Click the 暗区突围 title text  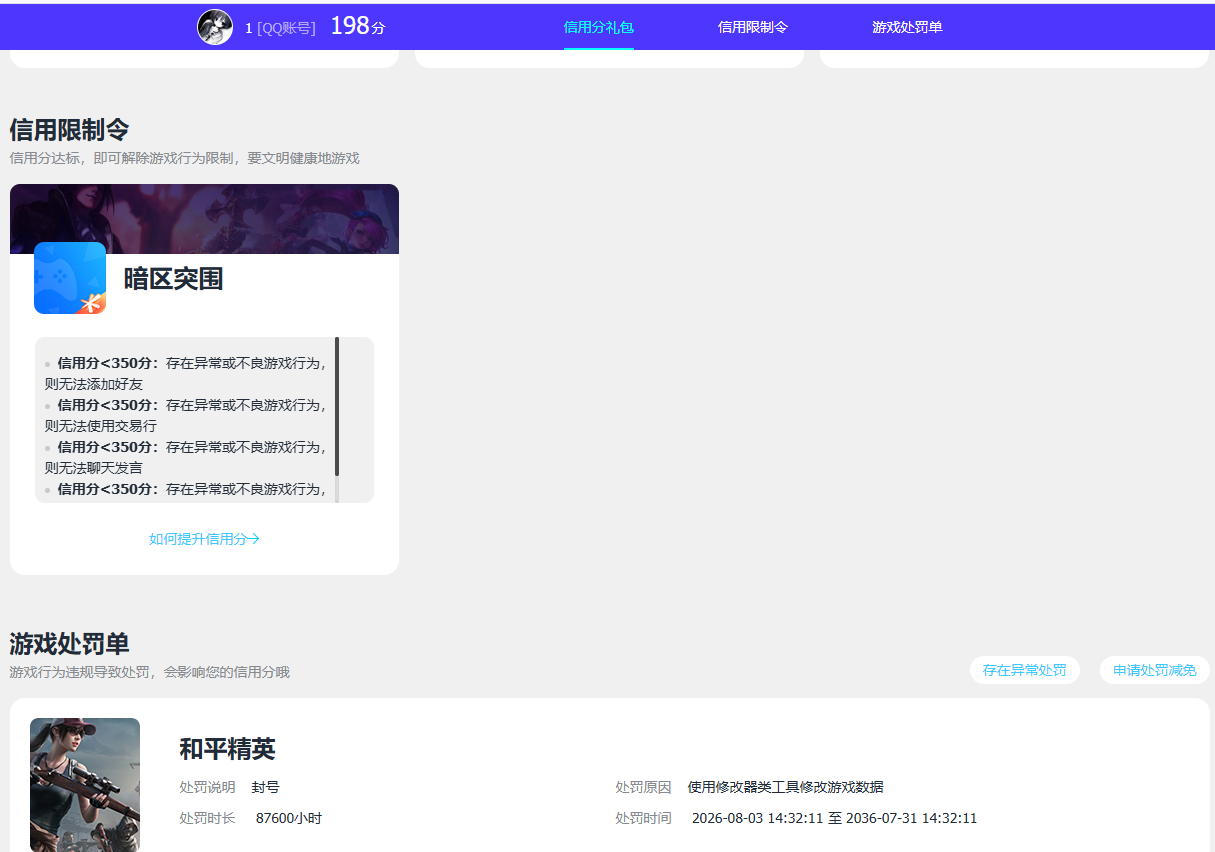click(173, 279)
